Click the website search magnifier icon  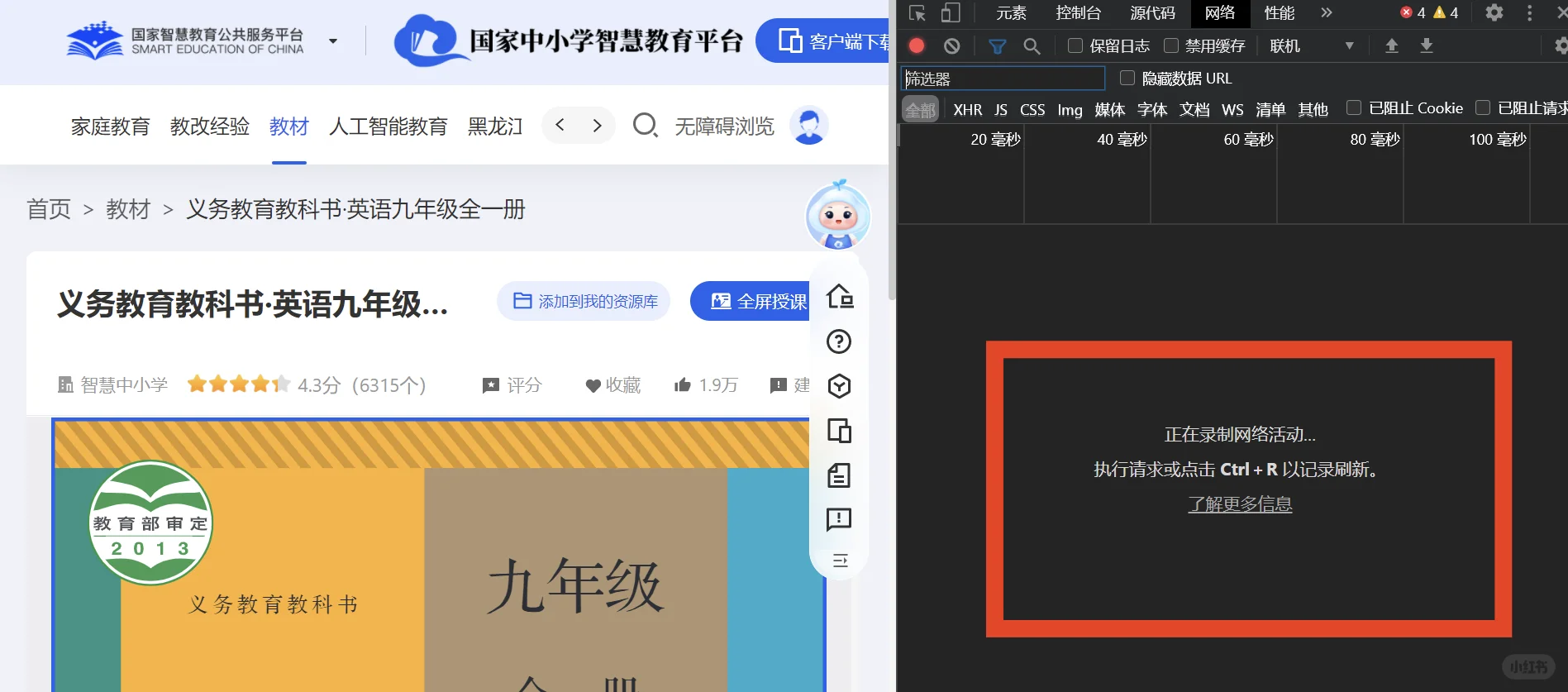[x=645, y=126]
